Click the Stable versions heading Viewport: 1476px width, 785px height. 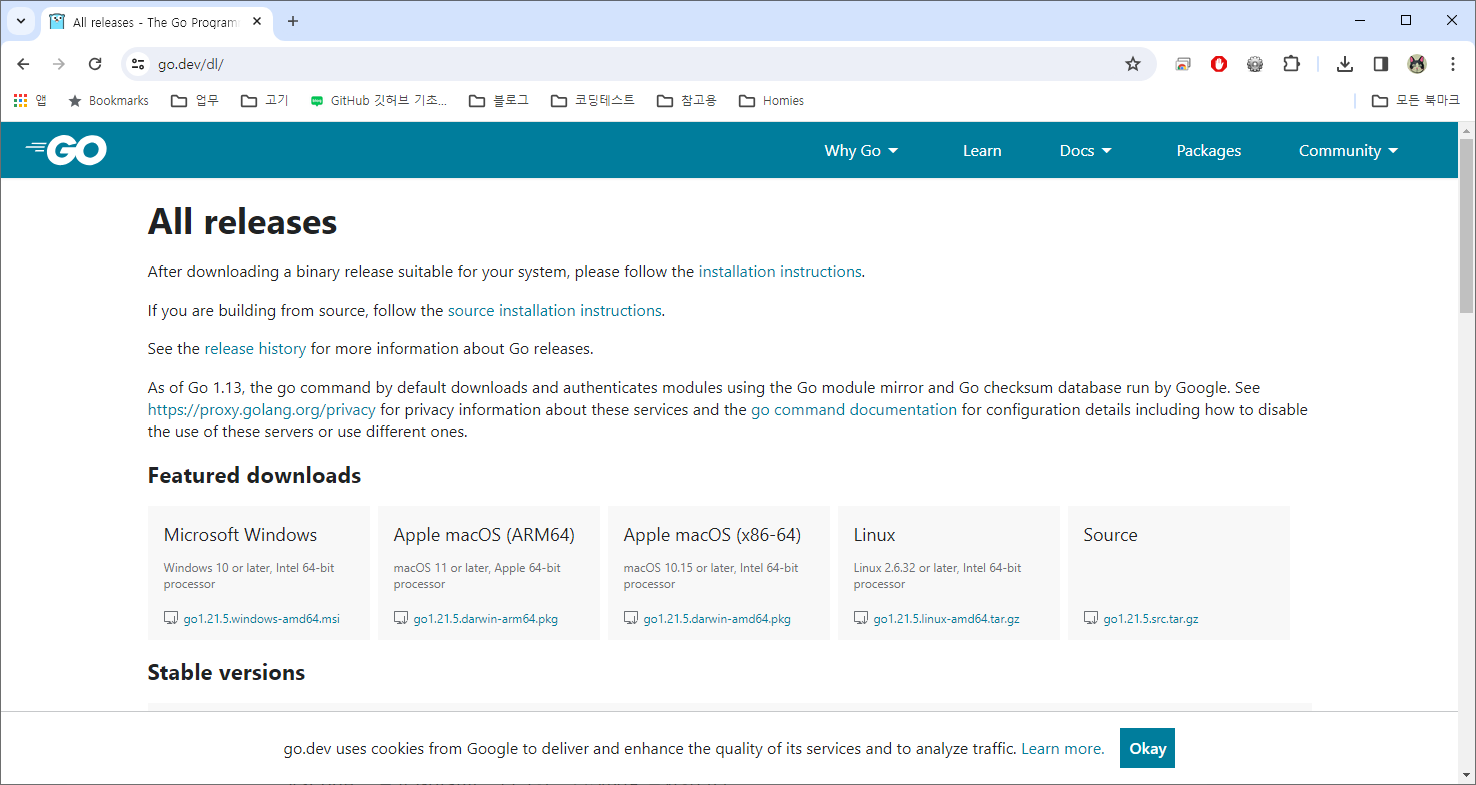pos(226,672)
